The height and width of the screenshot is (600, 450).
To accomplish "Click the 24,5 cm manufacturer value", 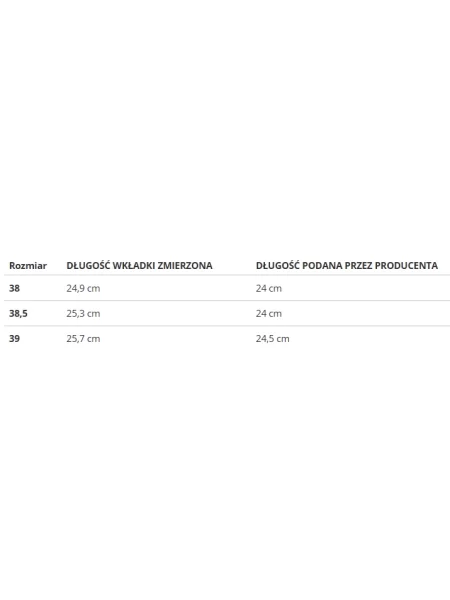I will [272, 339].
